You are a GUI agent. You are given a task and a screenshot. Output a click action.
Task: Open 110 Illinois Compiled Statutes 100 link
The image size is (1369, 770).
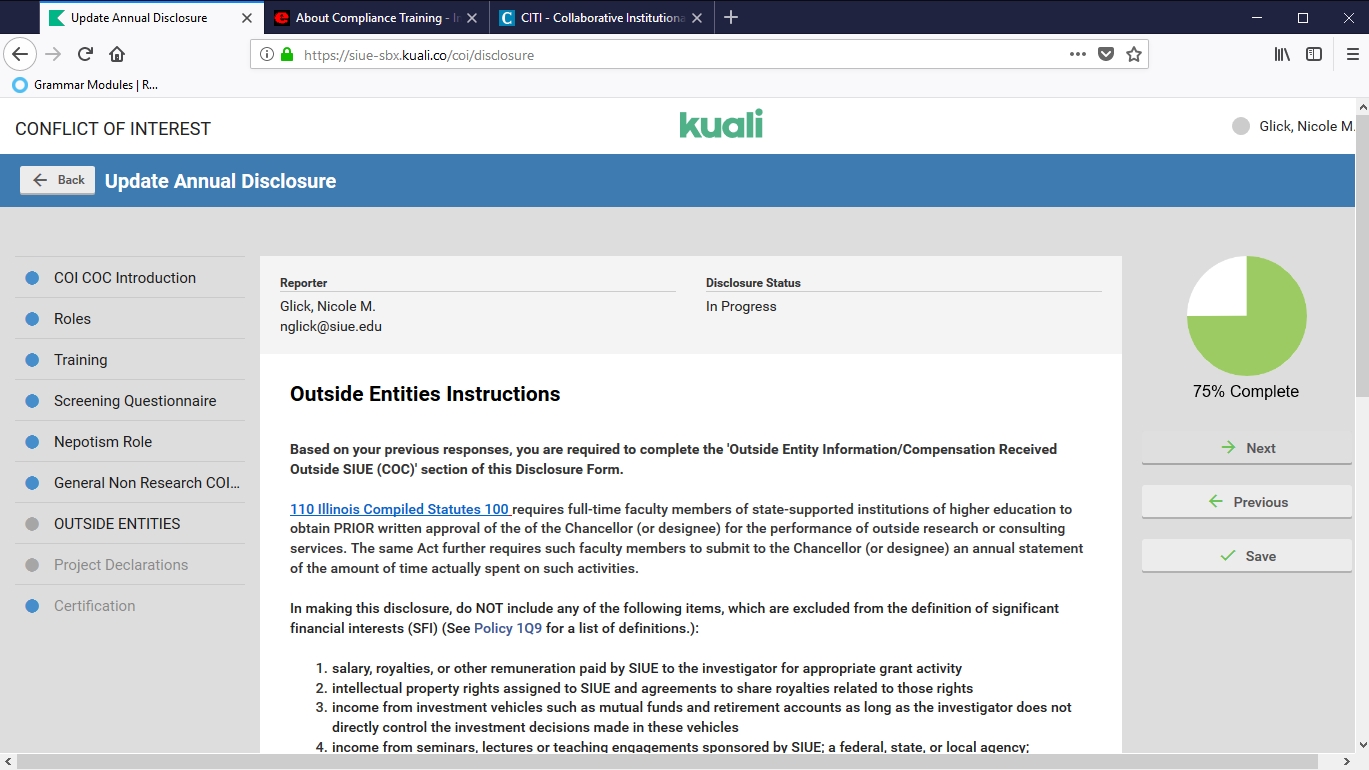tap(400, 510)
